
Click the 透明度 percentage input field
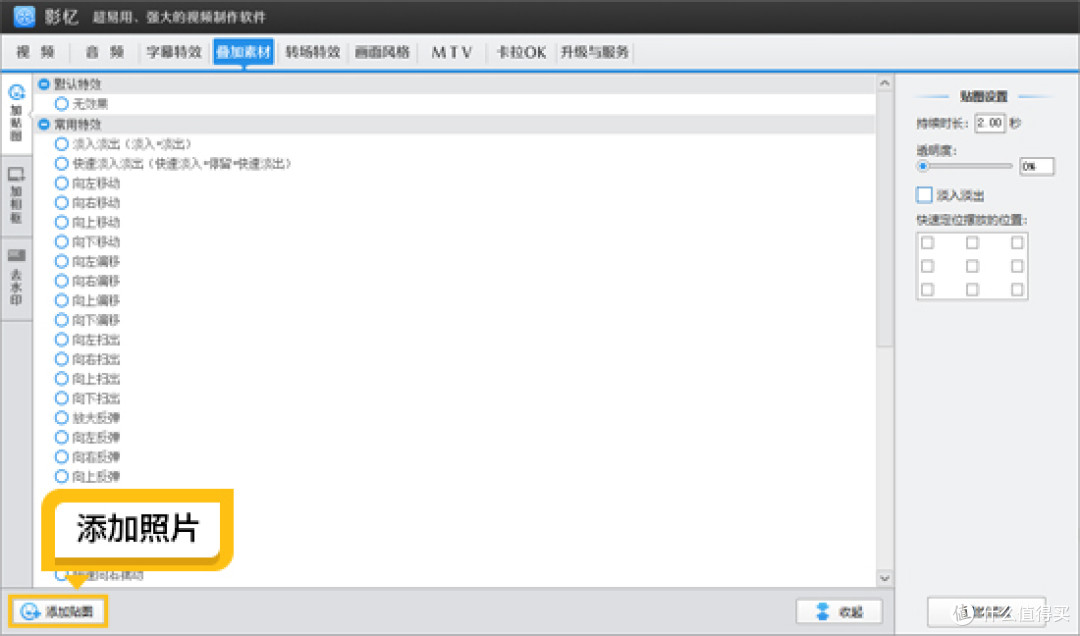pyautogui.click(x=1037, y=166)
